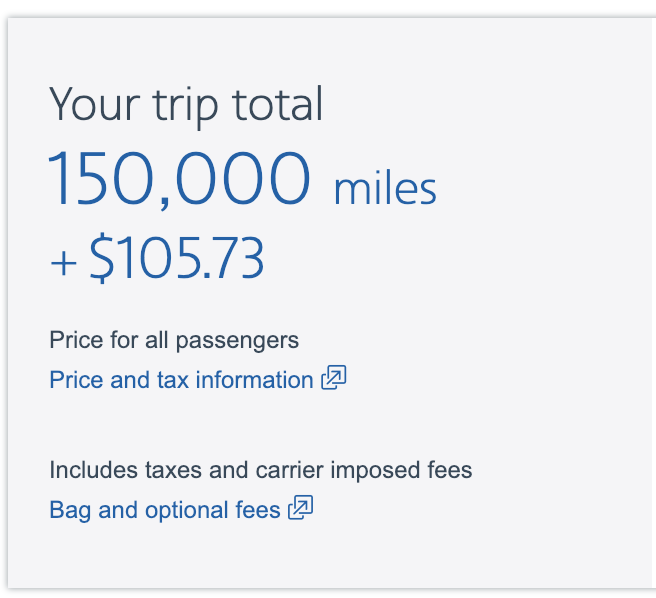Click the 150,000 miles figure
656x598 pixels.
coord(242,179)
